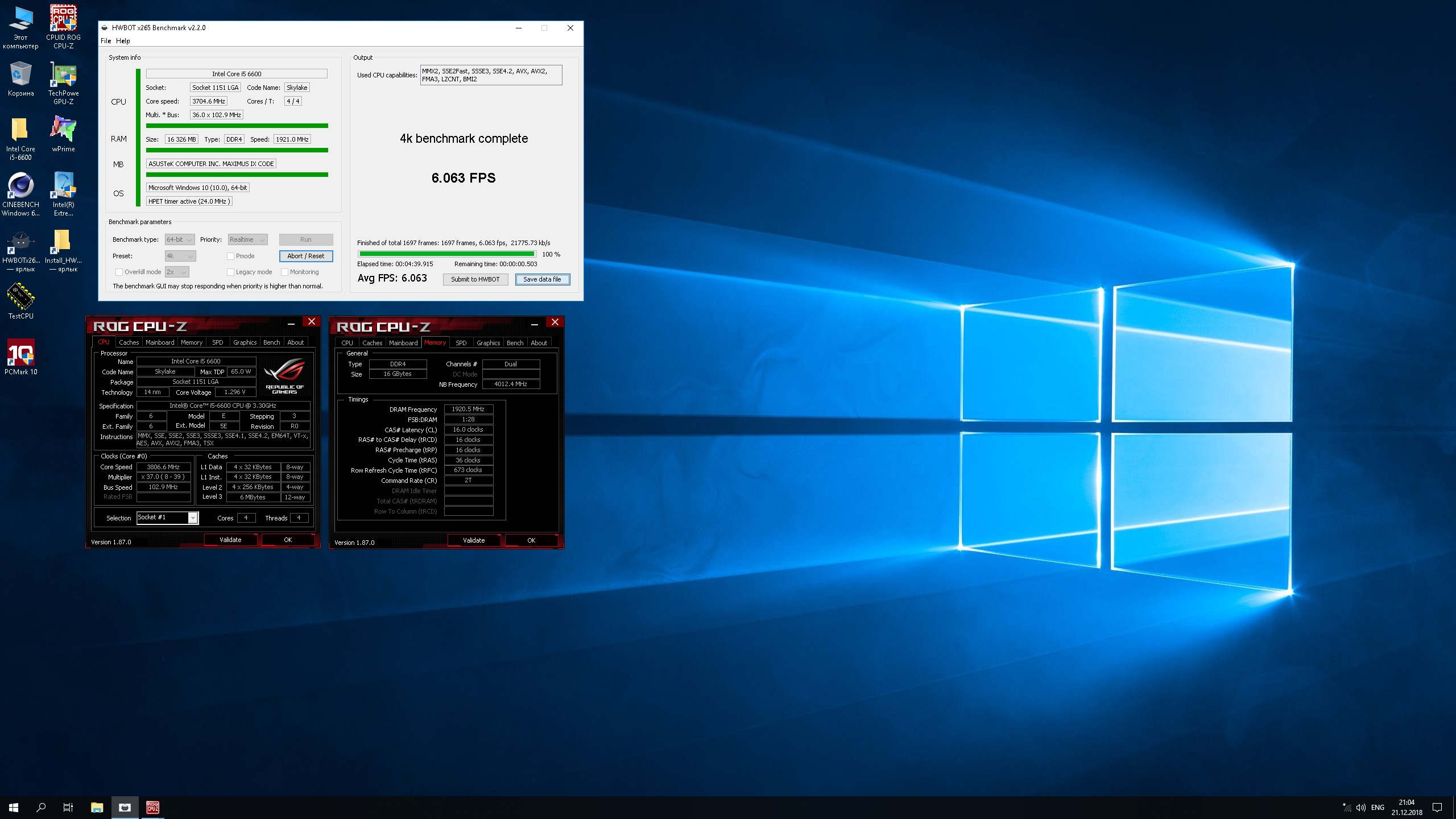Switch to Caches tab in left CPU-Z
The image size is (1456, 819).
click(x=129, y=342)
